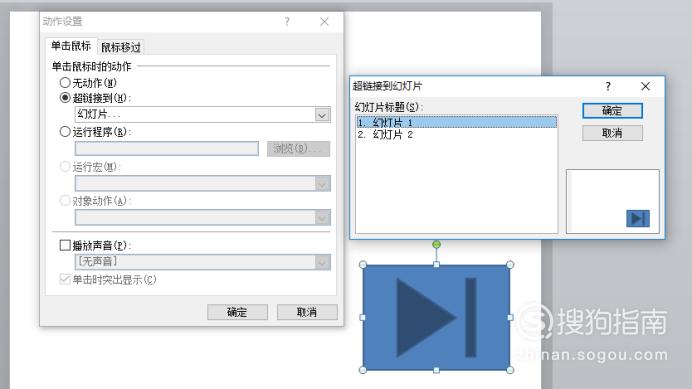This screenshot has width=692, height=389.
Task: Open help in 超链接到幻灯片 dialog
Action: (x=608, y=86)
